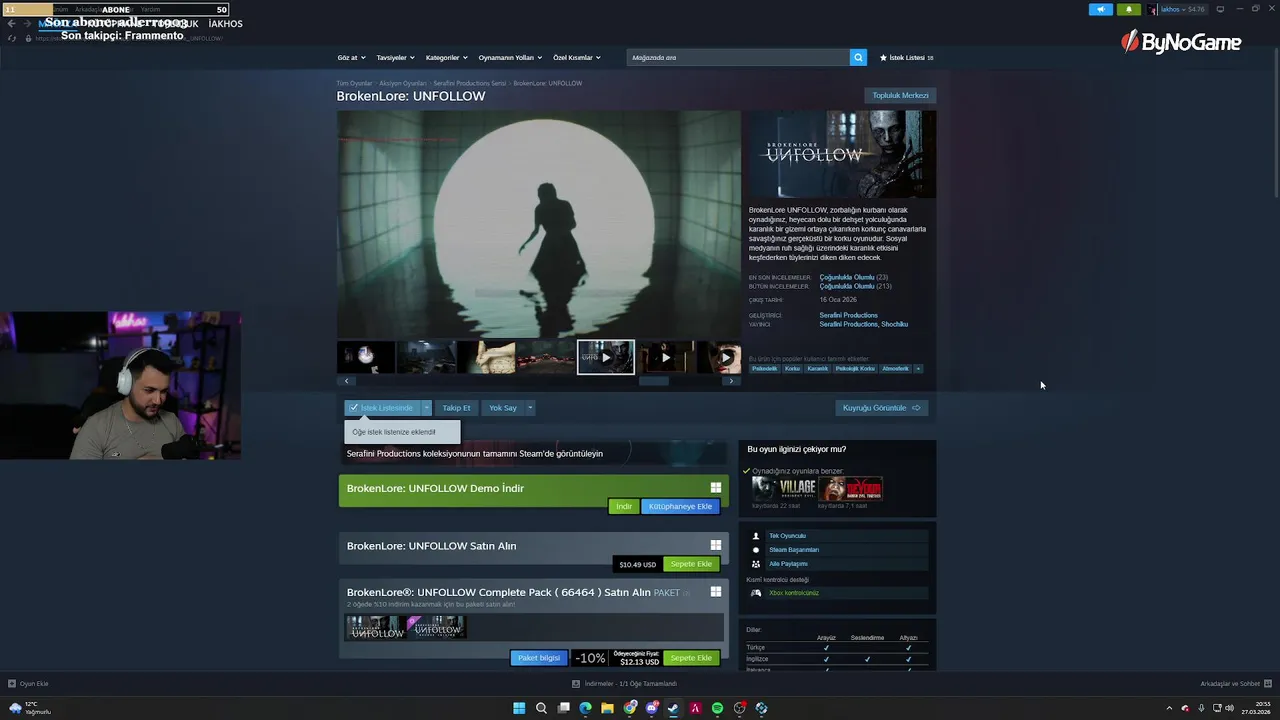
Task: Click the weather widget in taskbar
Action: 30,708
